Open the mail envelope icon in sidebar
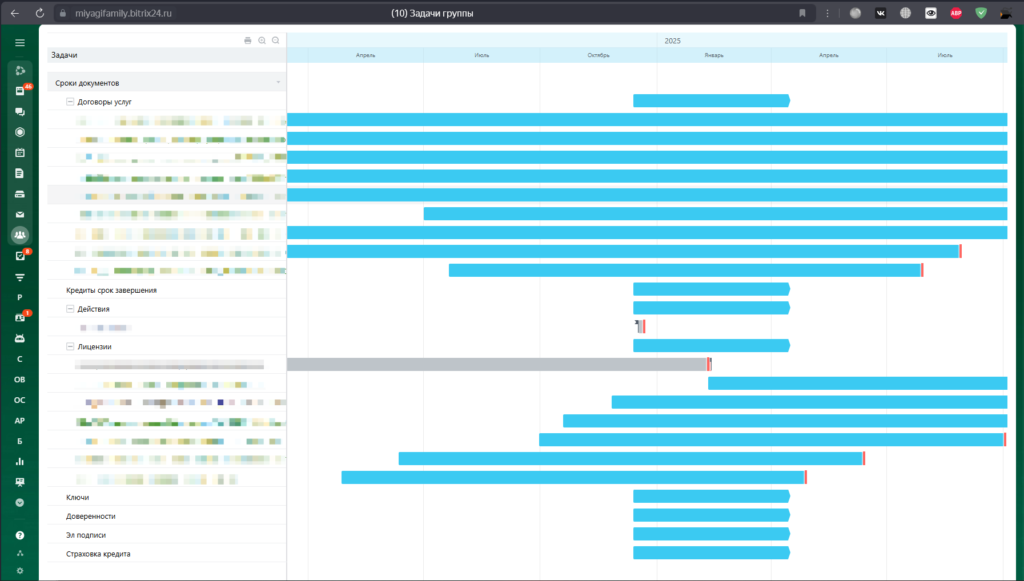This screenshot has height=581, width=1024. click(20, 215)
